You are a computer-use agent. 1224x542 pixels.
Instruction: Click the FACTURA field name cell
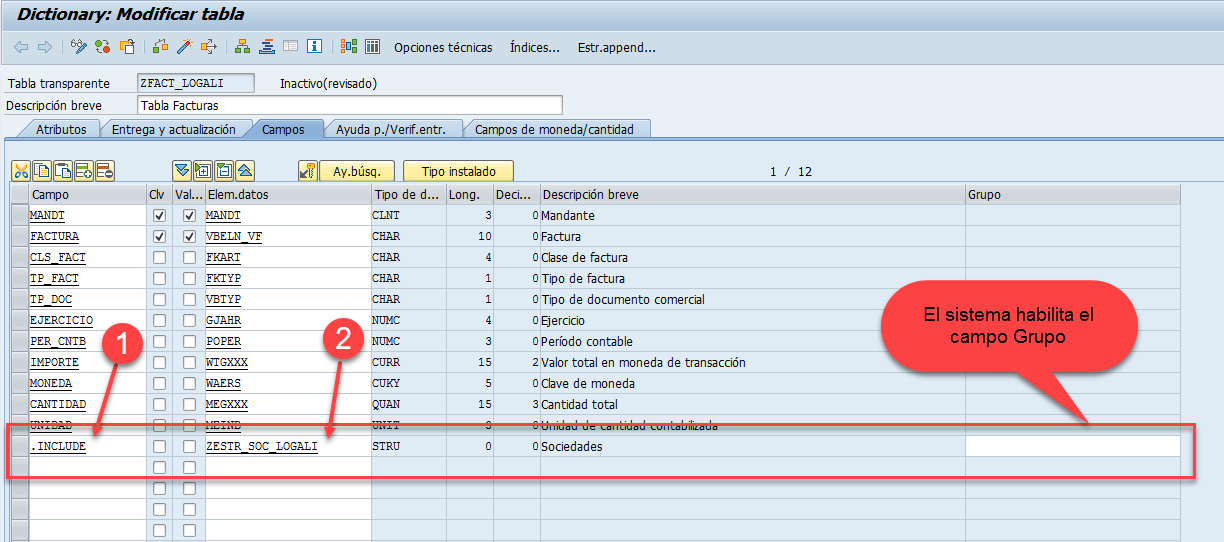pos(87,237)
